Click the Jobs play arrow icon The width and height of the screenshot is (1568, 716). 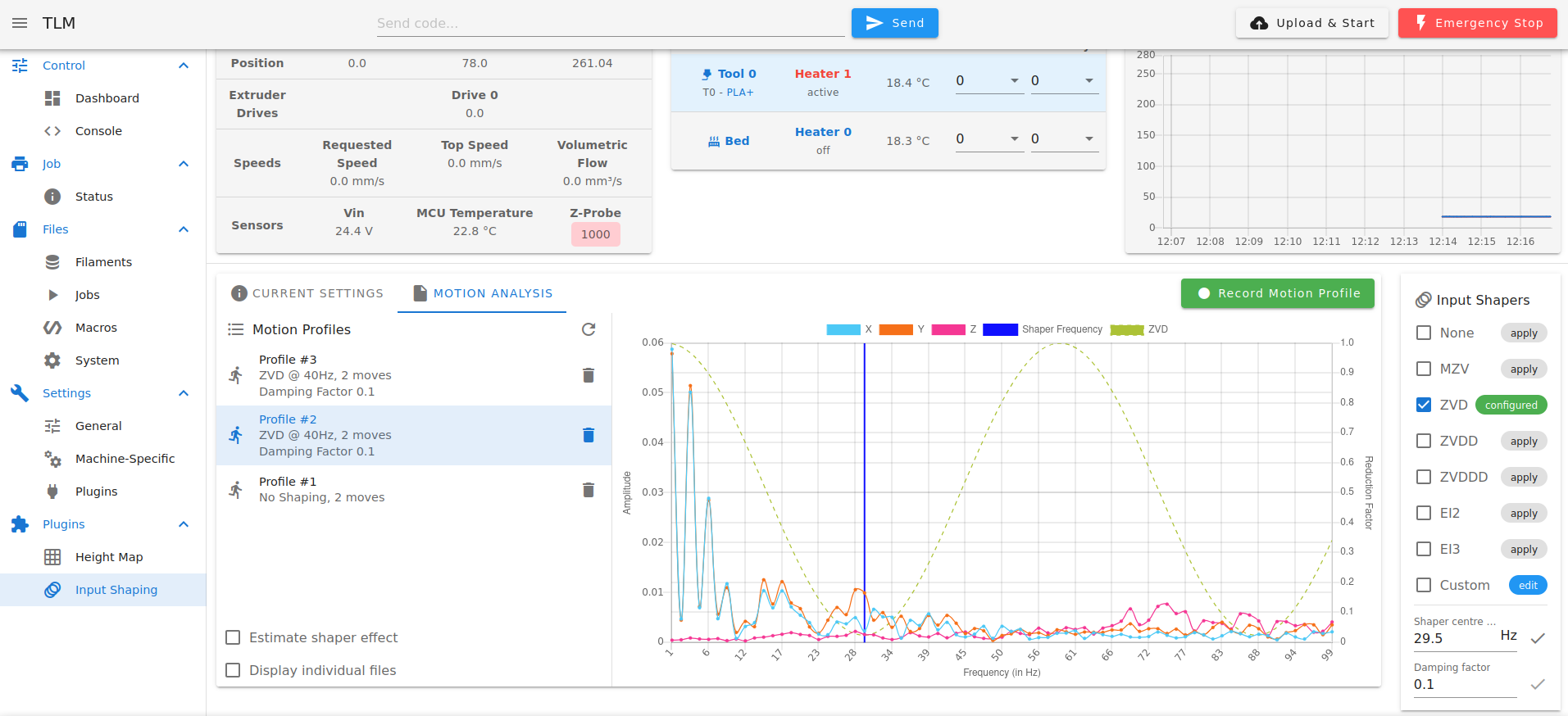click(x=53, y=295)
